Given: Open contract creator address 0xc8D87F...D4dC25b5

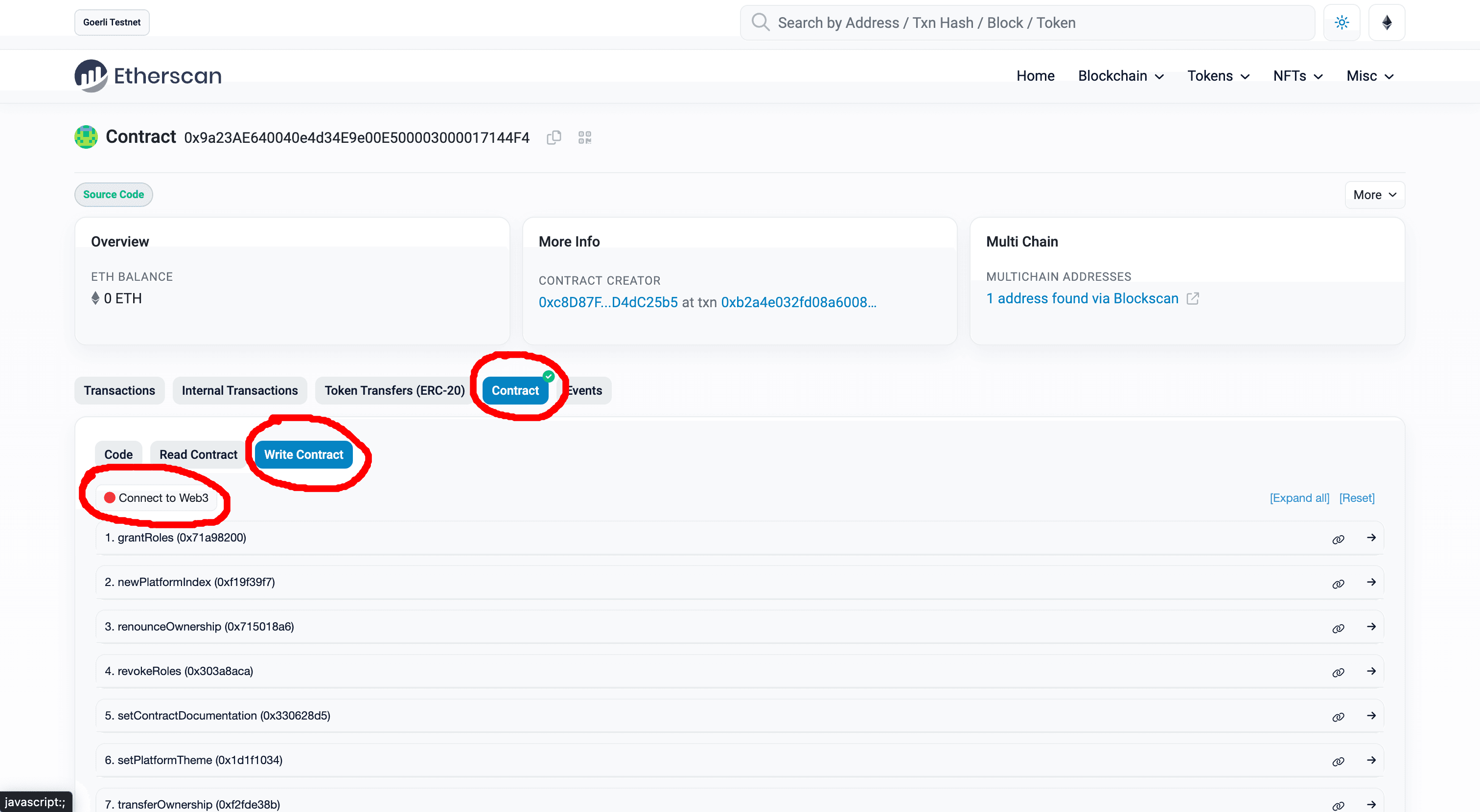Looking at the screenshot, I should [608, 303].
